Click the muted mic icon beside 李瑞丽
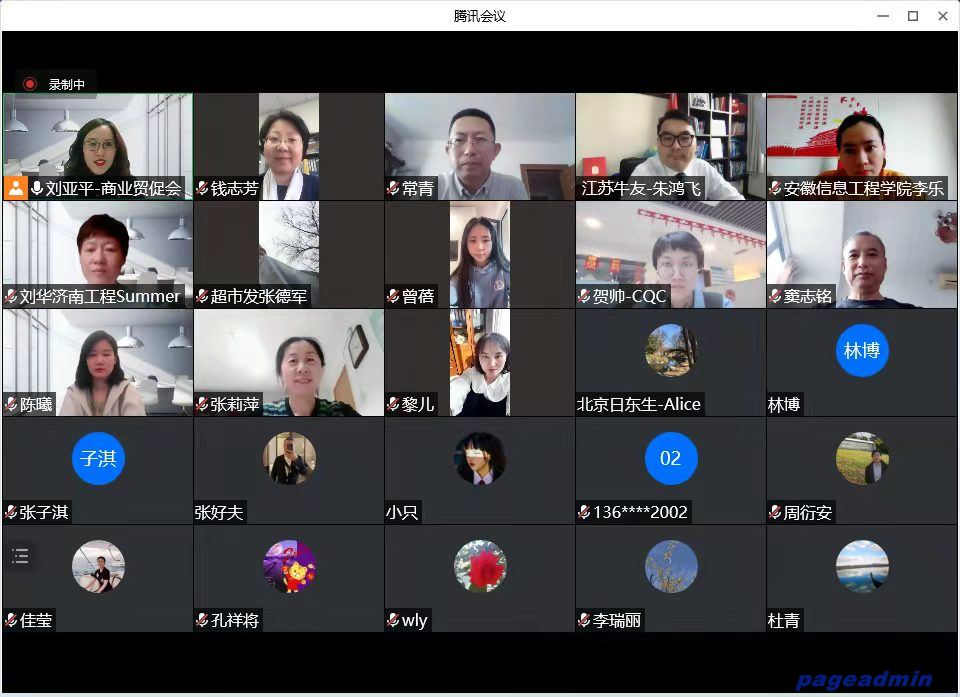The image size is (960, 697). [x=584, y=620]
